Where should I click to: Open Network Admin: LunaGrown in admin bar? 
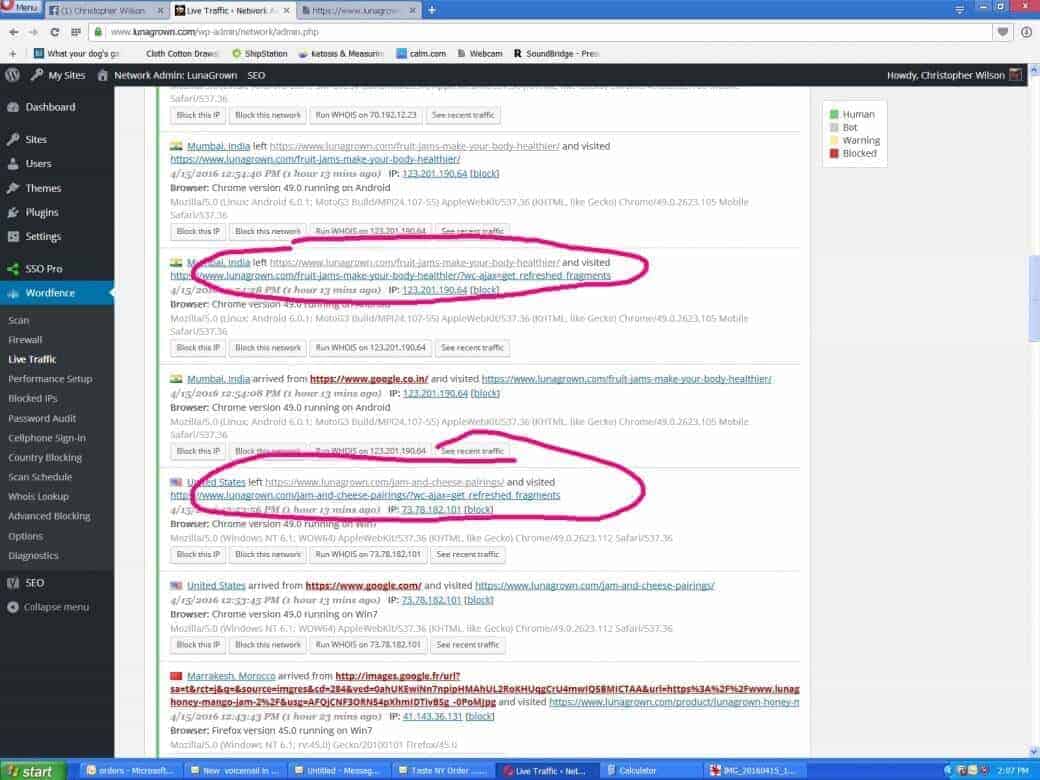point(168,75)
